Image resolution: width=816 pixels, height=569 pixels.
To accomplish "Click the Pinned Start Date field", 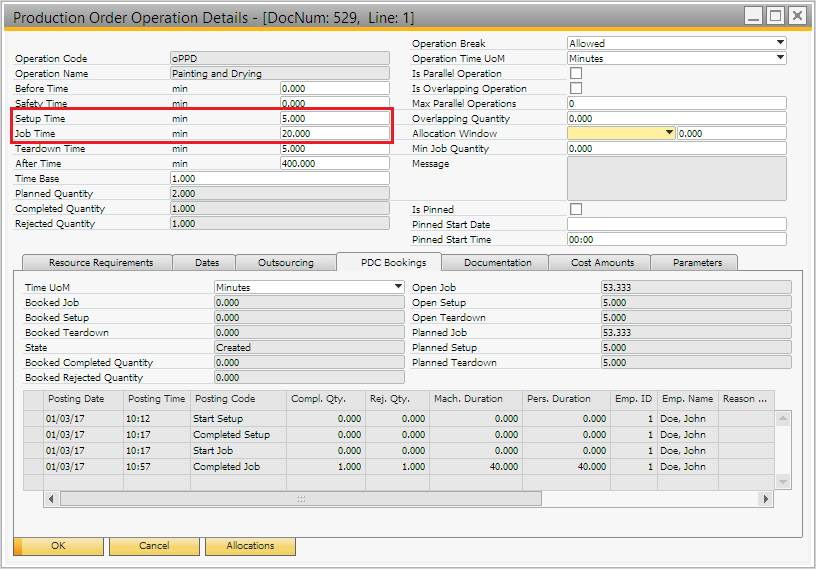I will coord(676,225).
